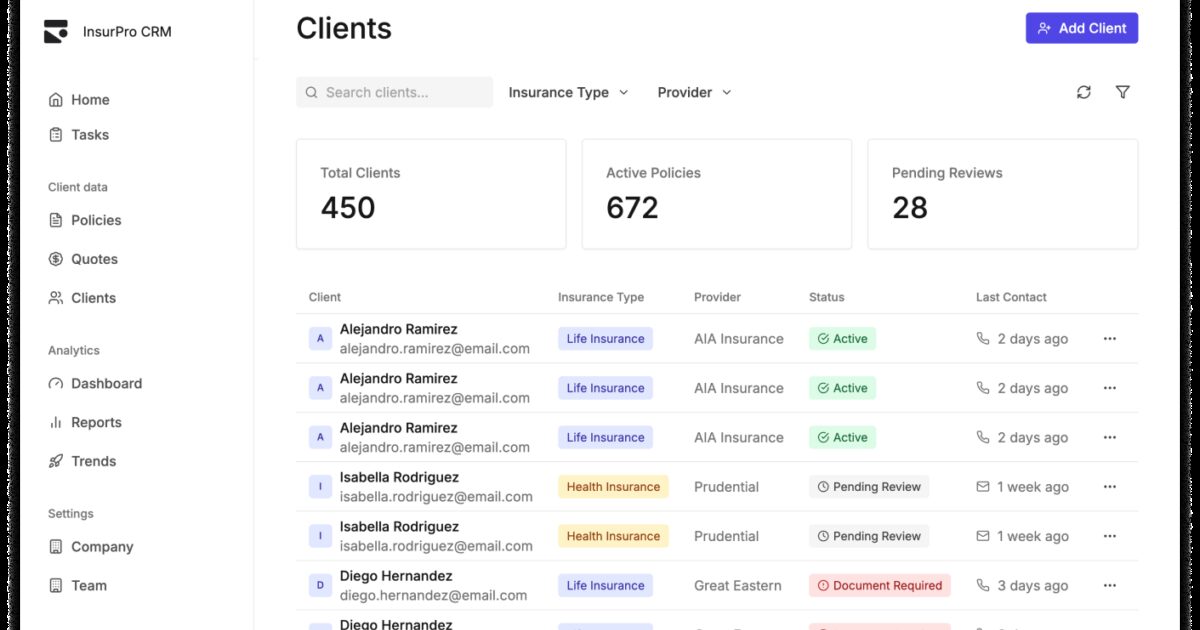
Task: Click the Document Required status badge
Action: coord(879,586)
